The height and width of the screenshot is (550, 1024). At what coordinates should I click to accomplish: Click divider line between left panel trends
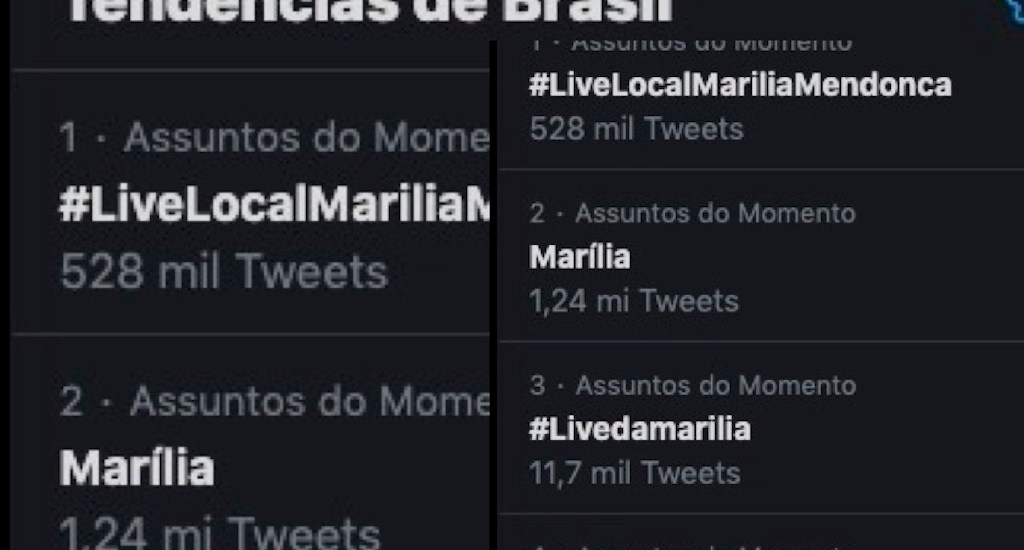click(250, 333)
